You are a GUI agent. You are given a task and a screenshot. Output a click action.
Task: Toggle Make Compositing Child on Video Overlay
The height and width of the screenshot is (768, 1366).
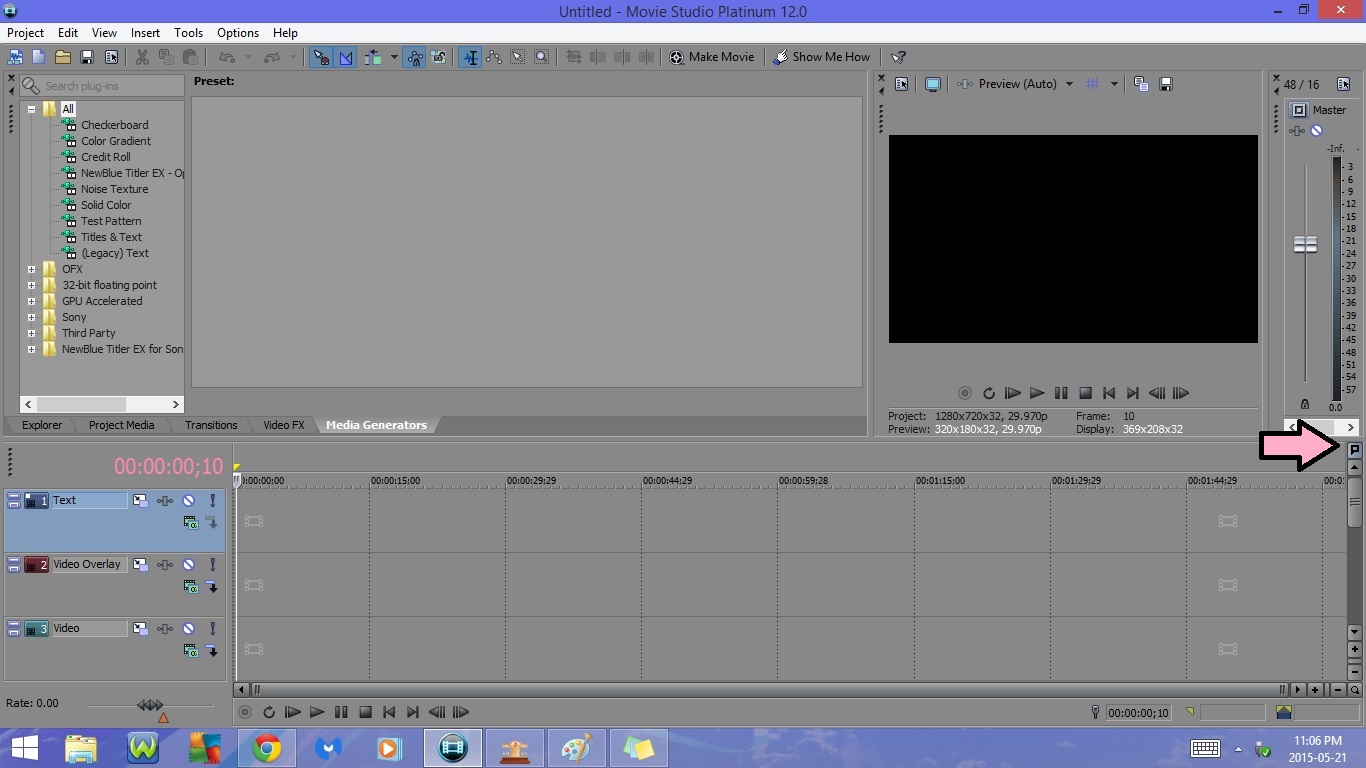(212, 586)
